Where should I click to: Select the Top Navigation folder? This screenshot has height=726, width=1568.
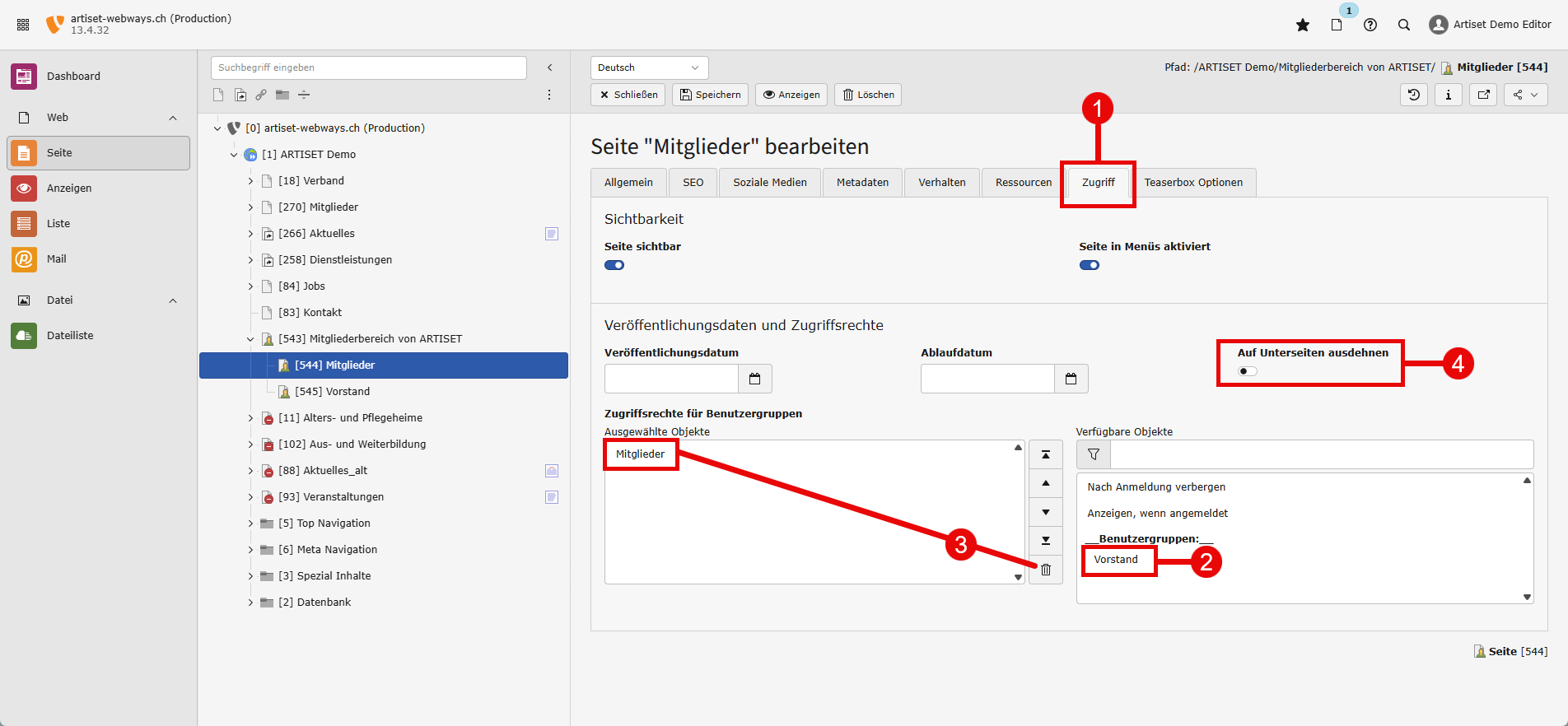point(324,524)
